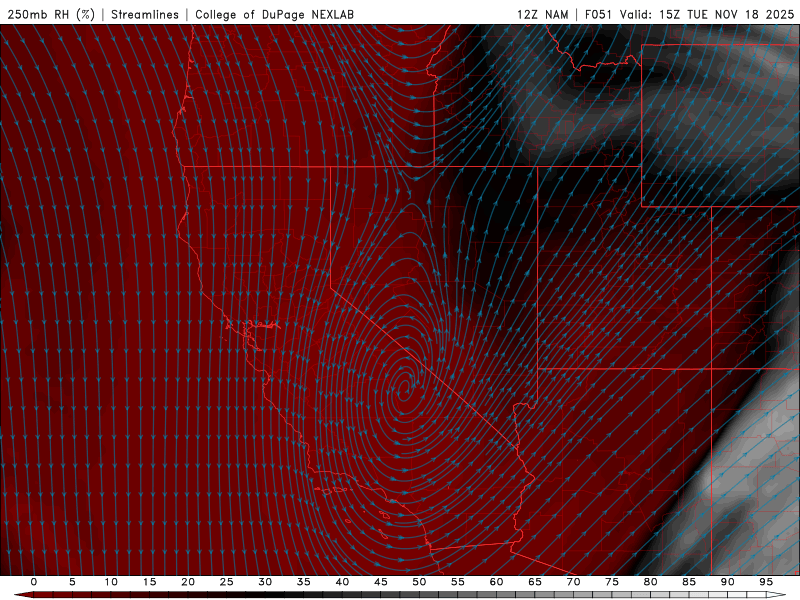Click the 10 label on the color scale
Screen dimensions: 800x600
point(111,582)
